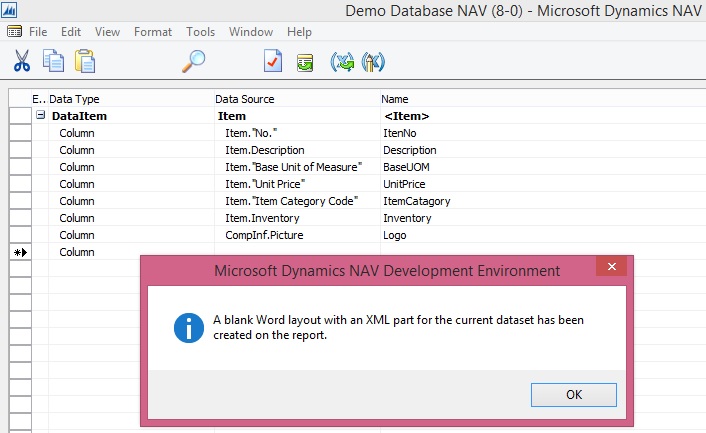
Task: Select the row header for DataItem row
Action: [x=20, y=116]
